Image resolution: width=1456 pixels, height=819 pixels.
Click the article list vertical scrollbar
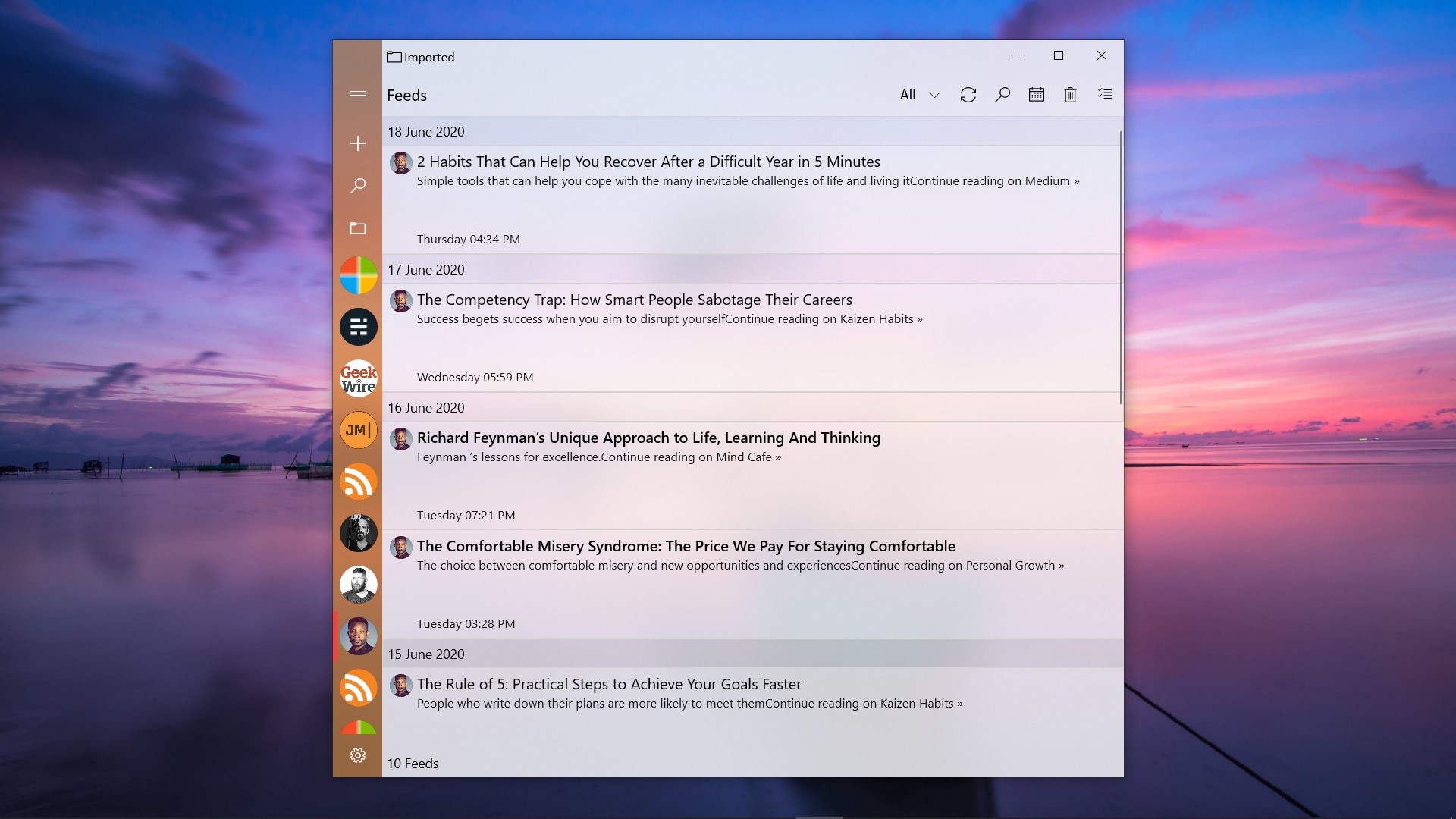1120,267
